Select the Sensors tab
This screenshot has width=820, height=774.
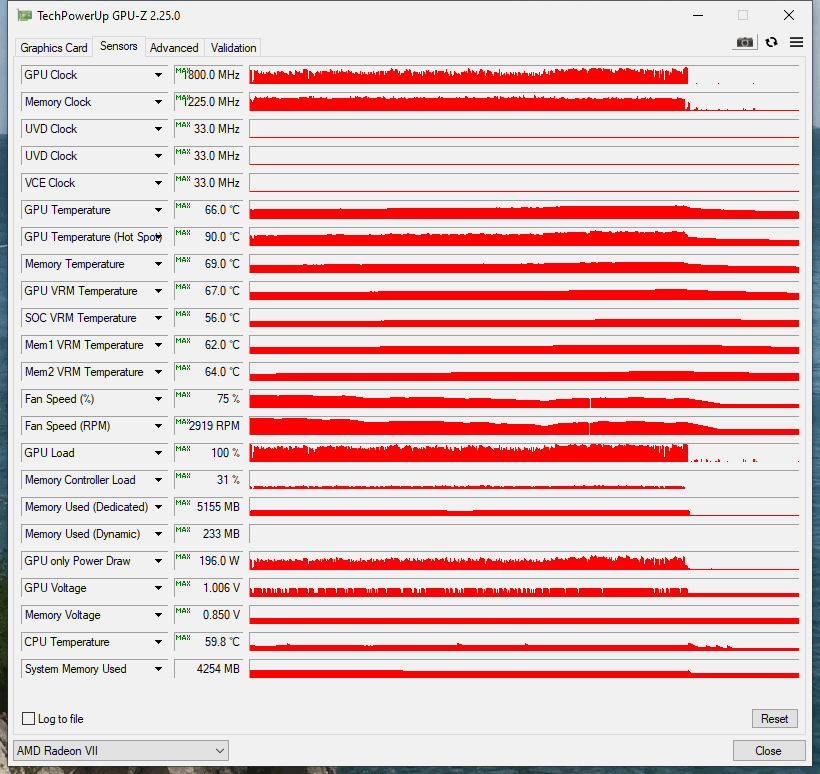(119, 46)
